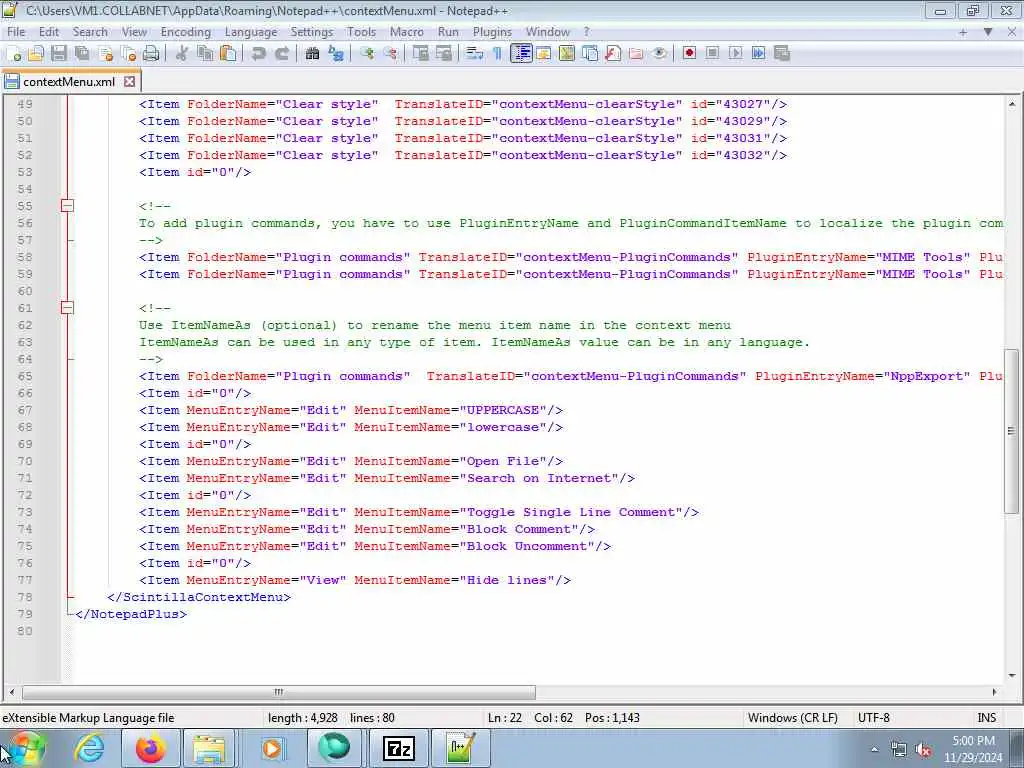This screenshot has height=768, width=1024.
Task: Toggle Show All Characters pilcrow icon
Action: coord(497,54)
